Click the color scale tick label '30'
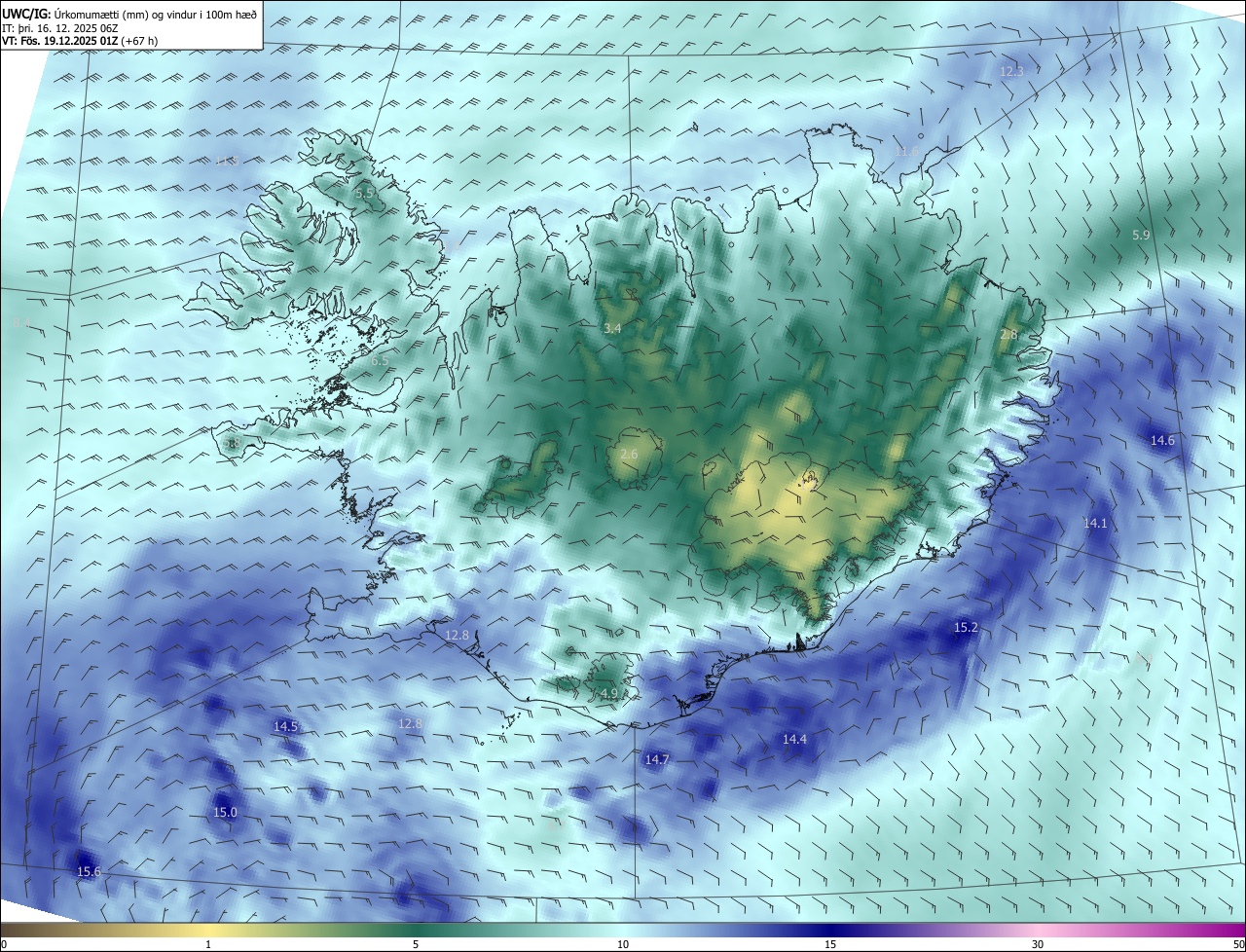The width and height of the screenshot is (1246, 952). [x=1038, y=944]
